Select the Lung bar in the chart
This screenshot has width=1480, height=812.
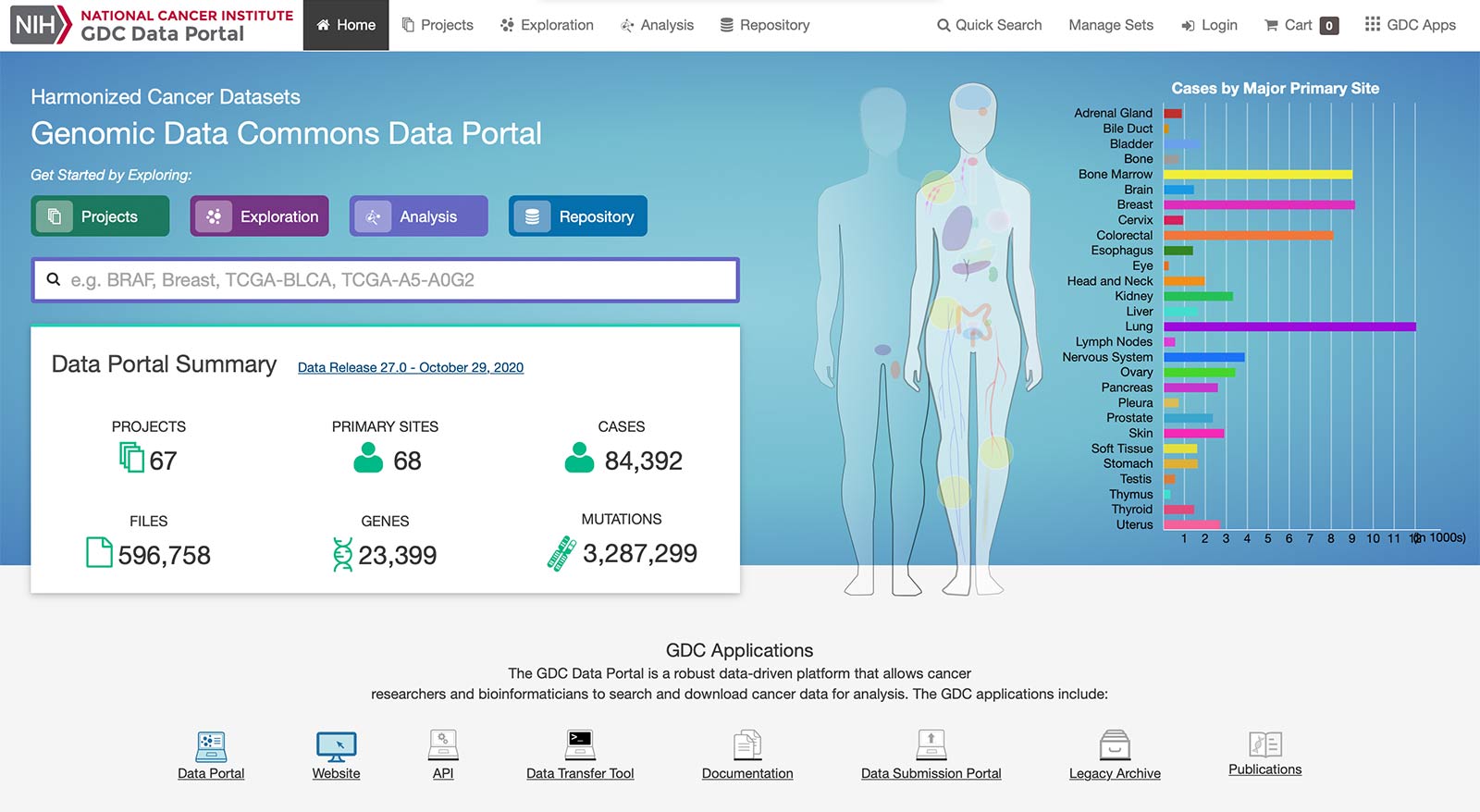point(1289,326)
